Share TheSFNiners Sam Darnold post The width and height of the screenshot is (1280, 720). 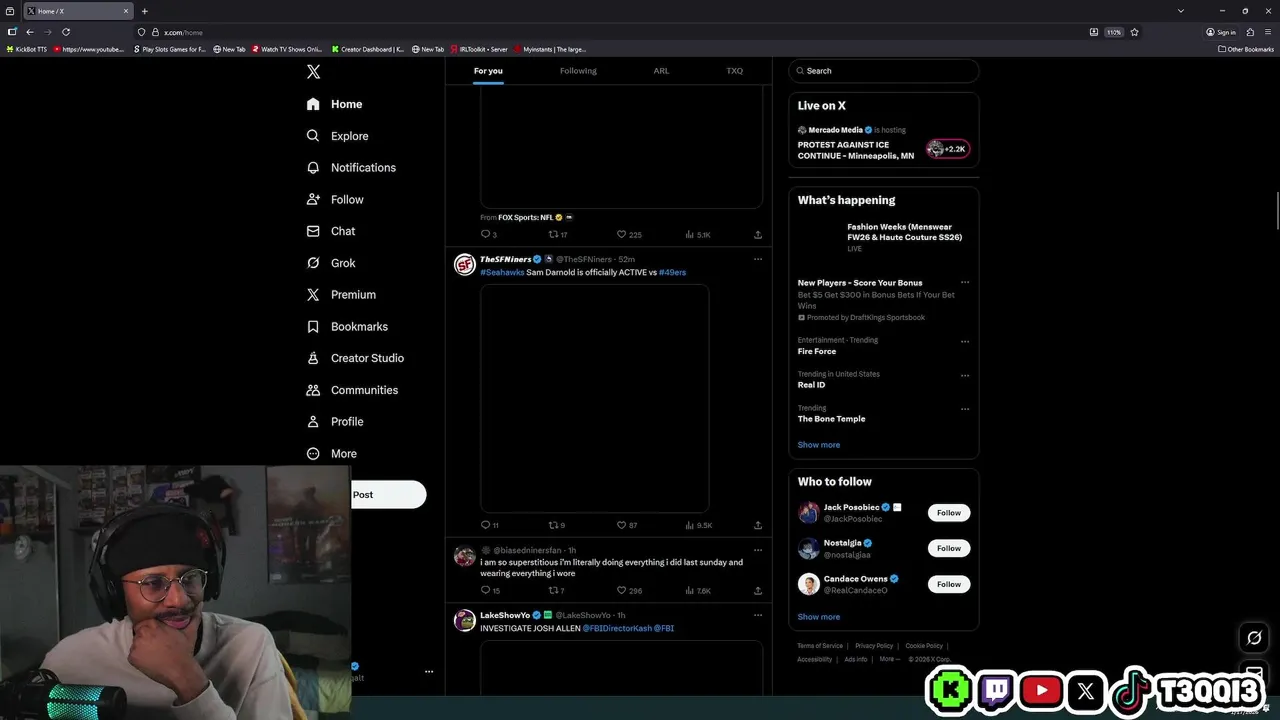(757, 525)
